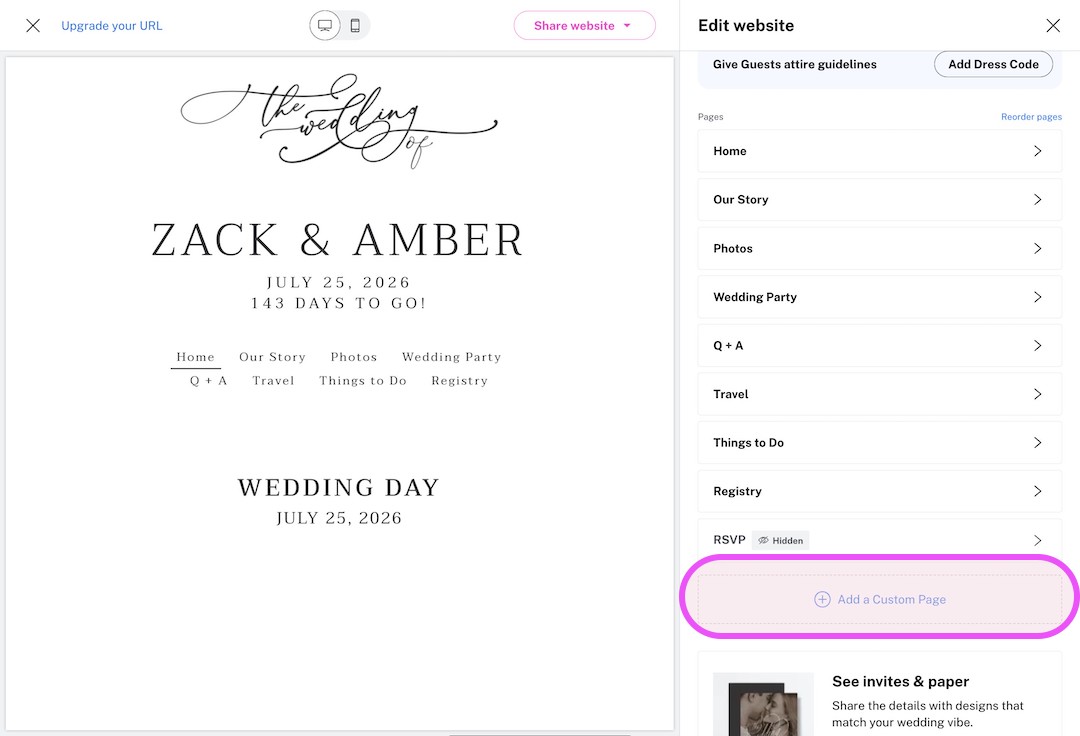Expand the Photos page settings

pyautogui.click(x=879, y=248)
